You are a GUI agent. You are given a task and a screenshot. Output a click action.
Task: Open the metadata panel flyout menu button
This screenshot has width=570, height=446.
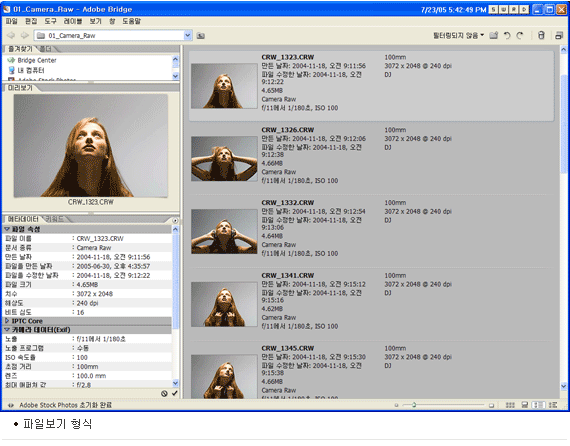(175, 220)
